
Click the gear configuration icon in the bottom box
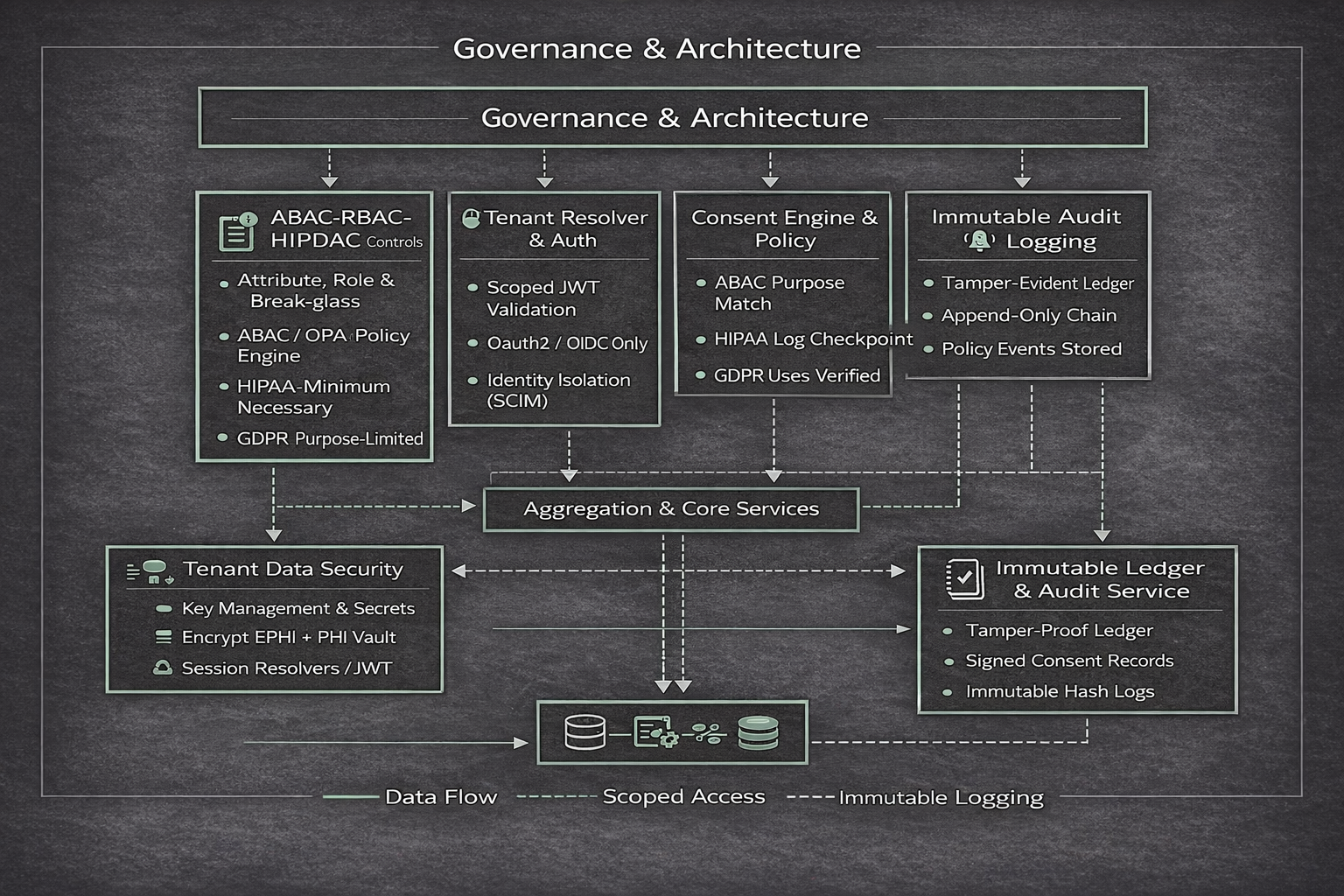pyautogui.click(x=655, y=733)
